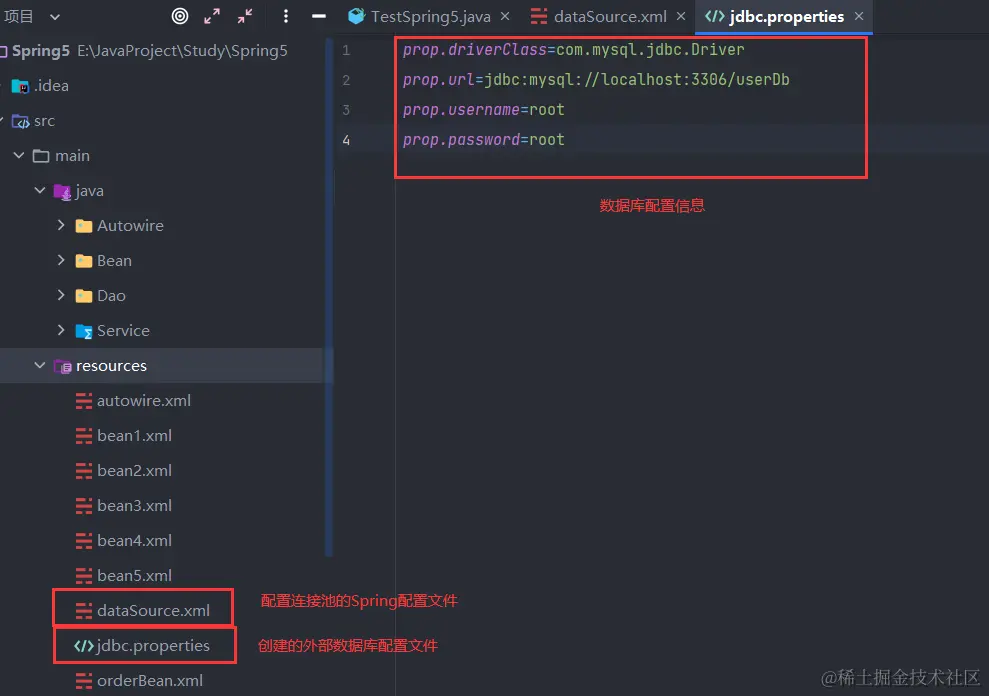Place cursor on prop.password=root line
989x696 pixels.
click(483, 140)
